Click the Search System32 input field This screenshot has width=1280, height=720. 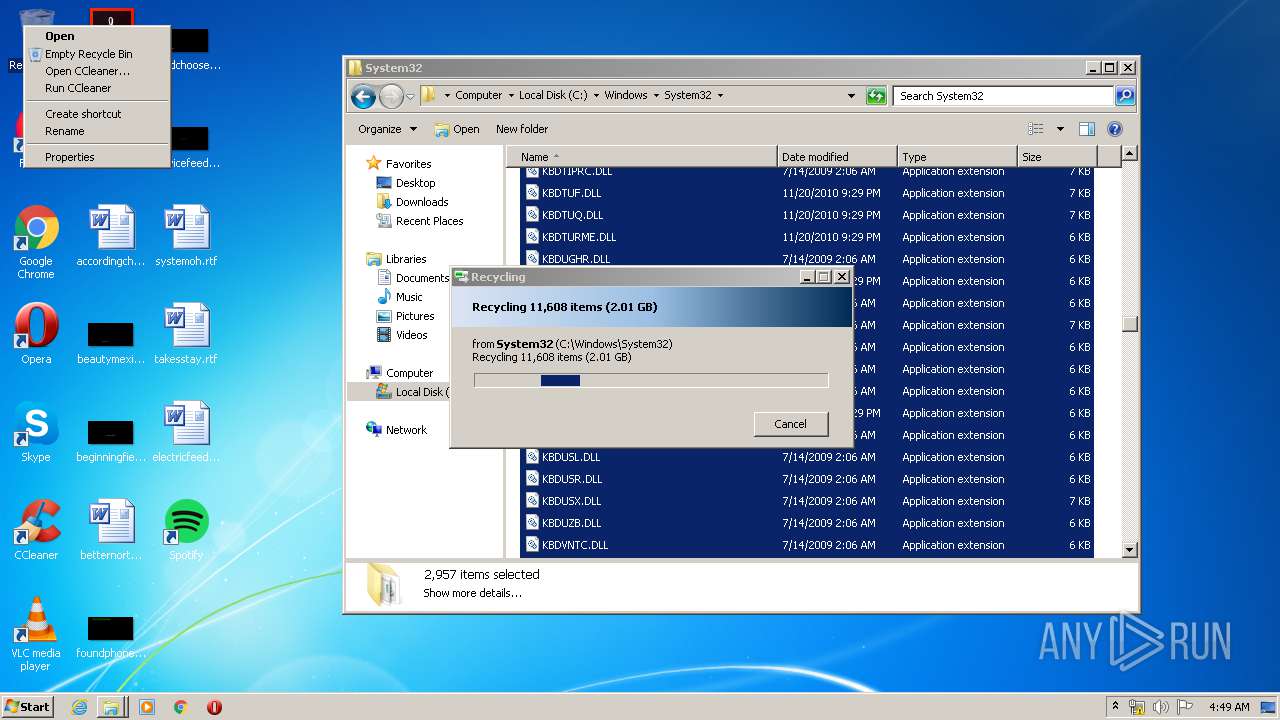pos(1003,96)
